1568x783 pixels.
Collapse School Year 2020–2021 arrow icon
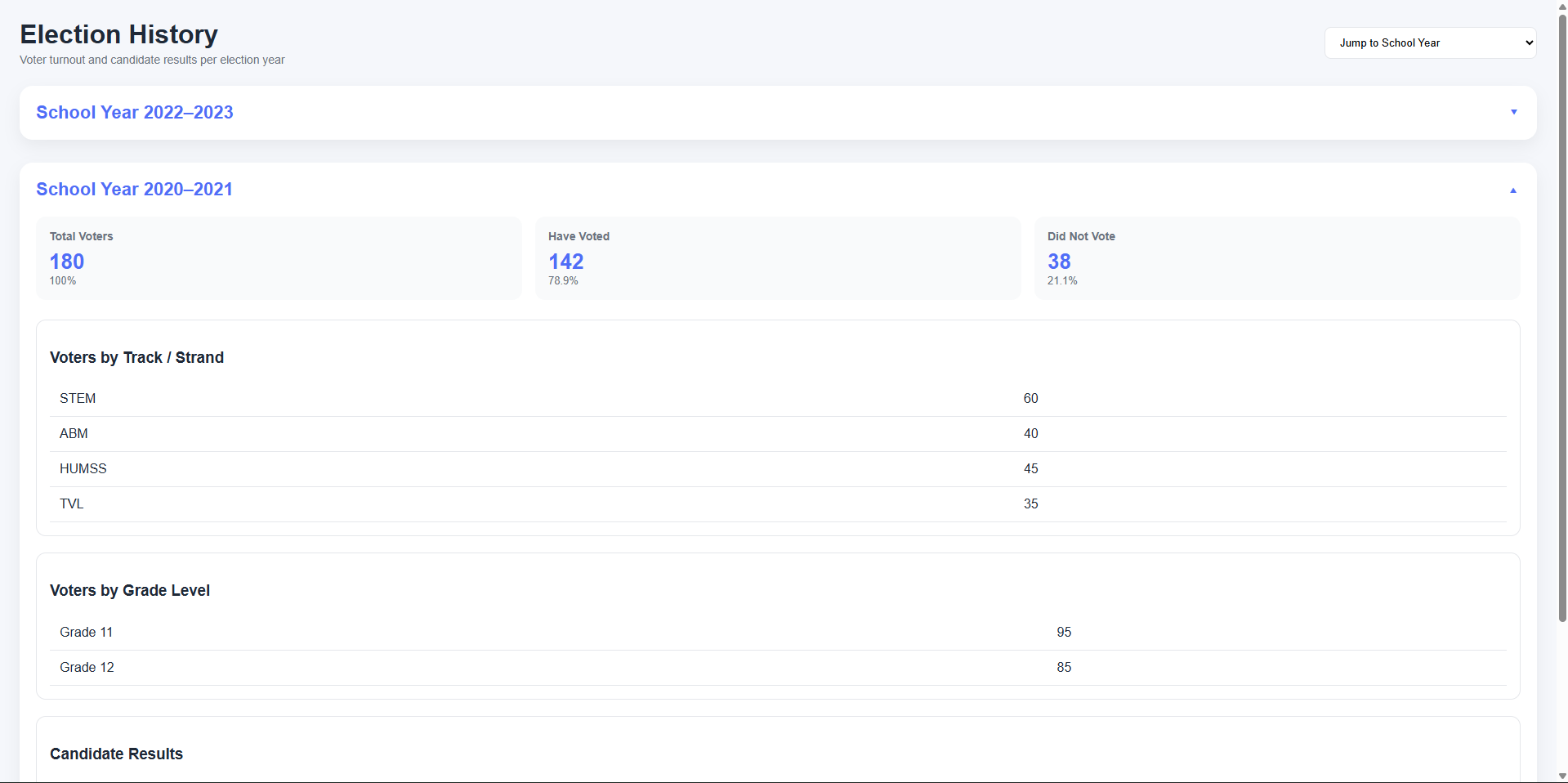(1512, 190)
